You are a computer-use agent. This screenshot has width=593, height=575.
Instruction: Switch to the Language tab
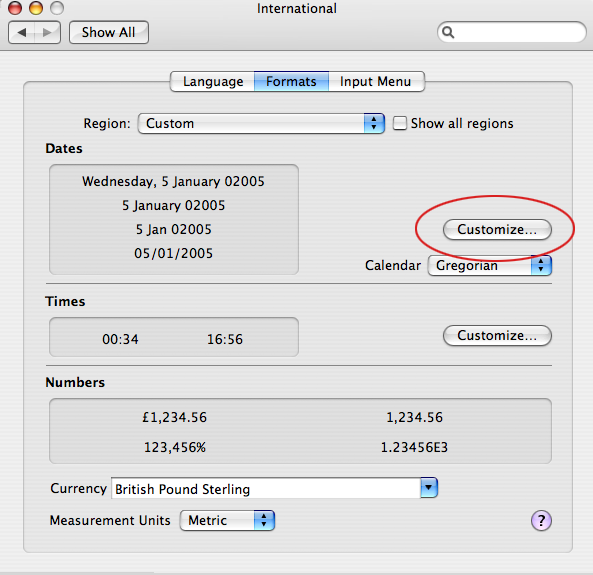(x=213, y=81)
